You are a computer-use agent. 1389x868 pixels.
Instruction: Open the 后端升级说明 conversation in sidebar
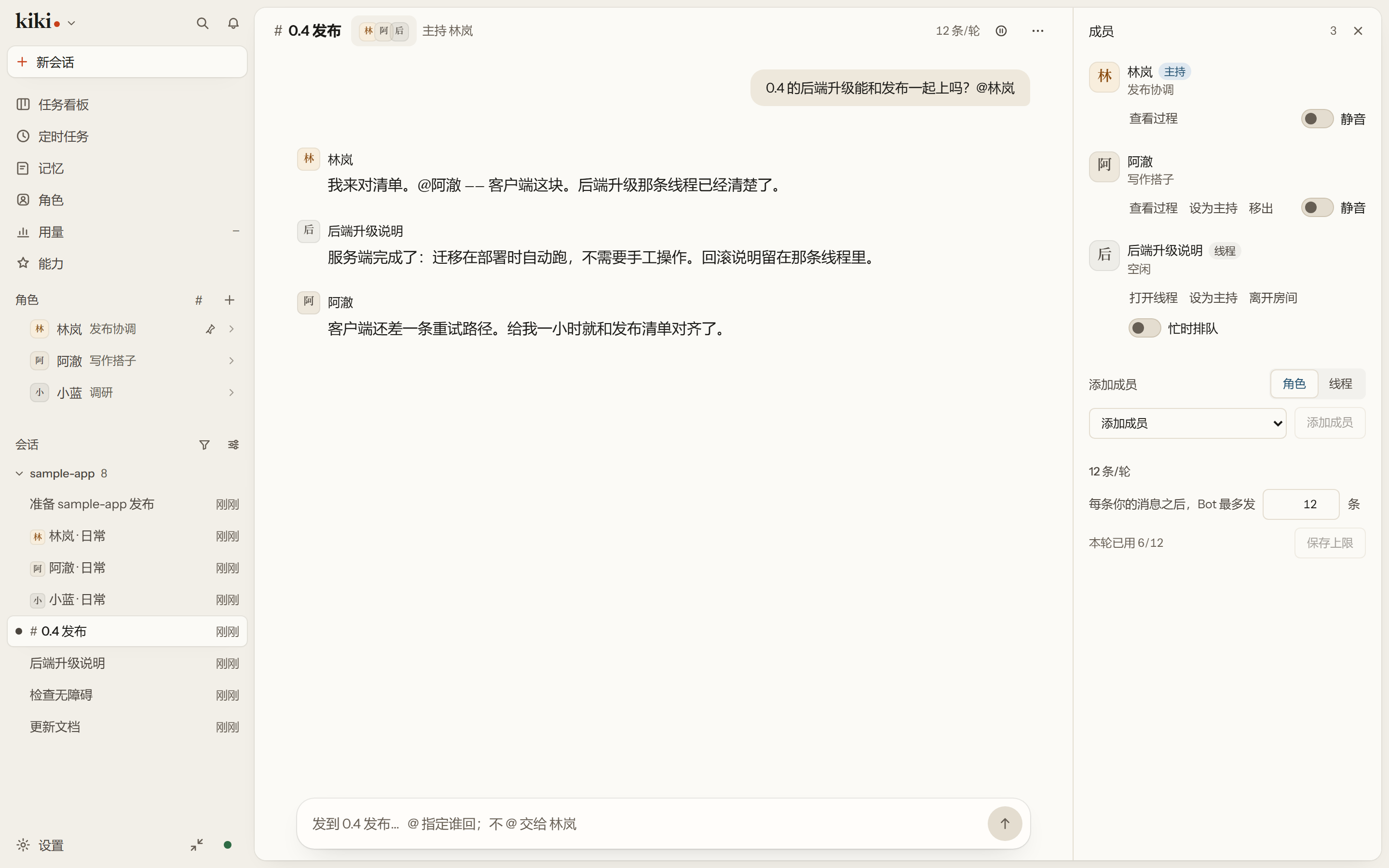[x=127, y=664]
